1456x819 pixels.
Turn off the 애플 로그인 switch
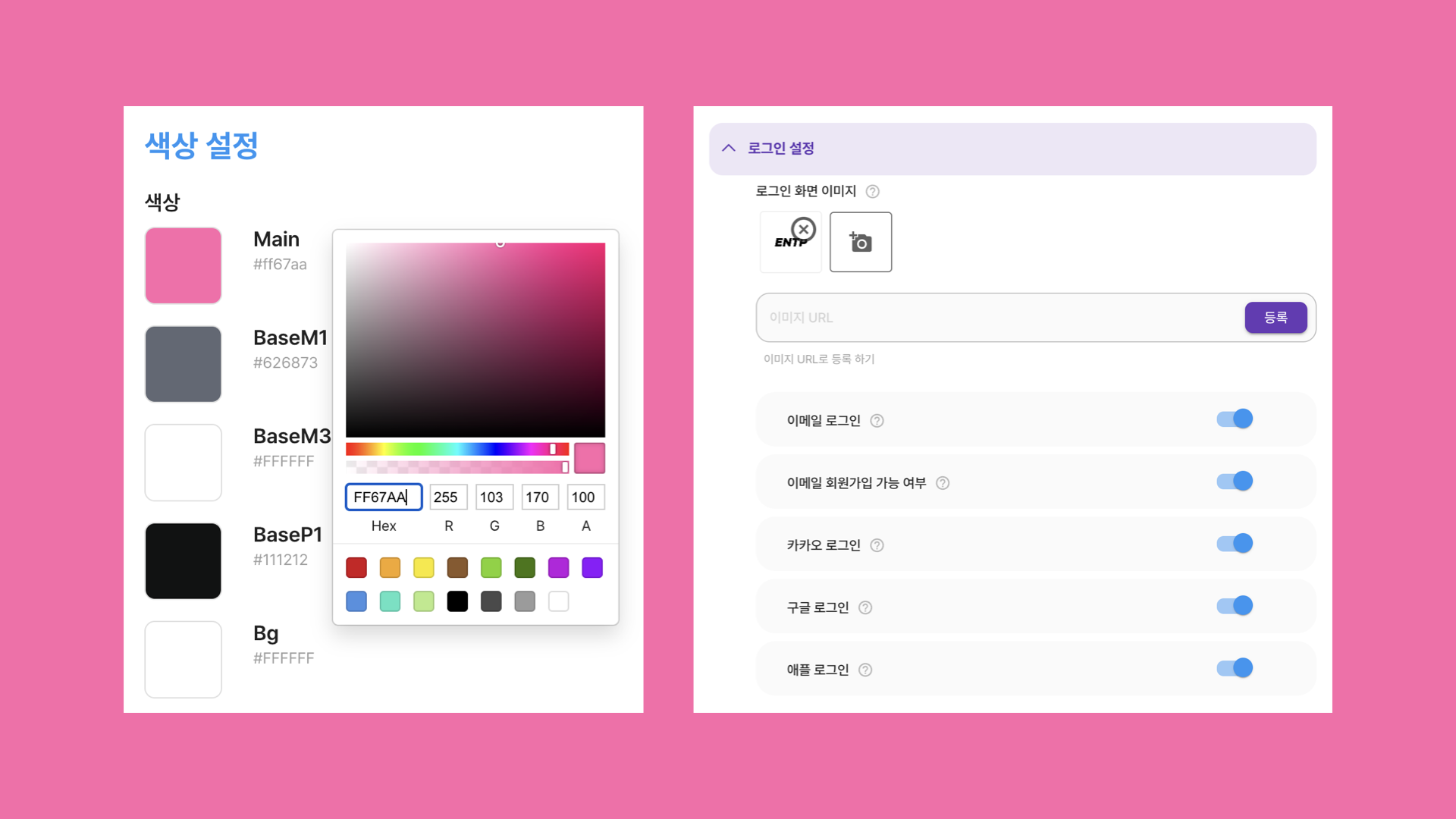coord(1235,667)
